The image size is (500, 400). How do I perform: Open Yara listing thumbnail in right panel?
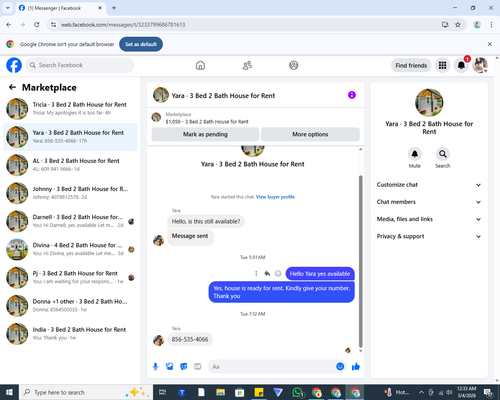(x=429, y=103)
